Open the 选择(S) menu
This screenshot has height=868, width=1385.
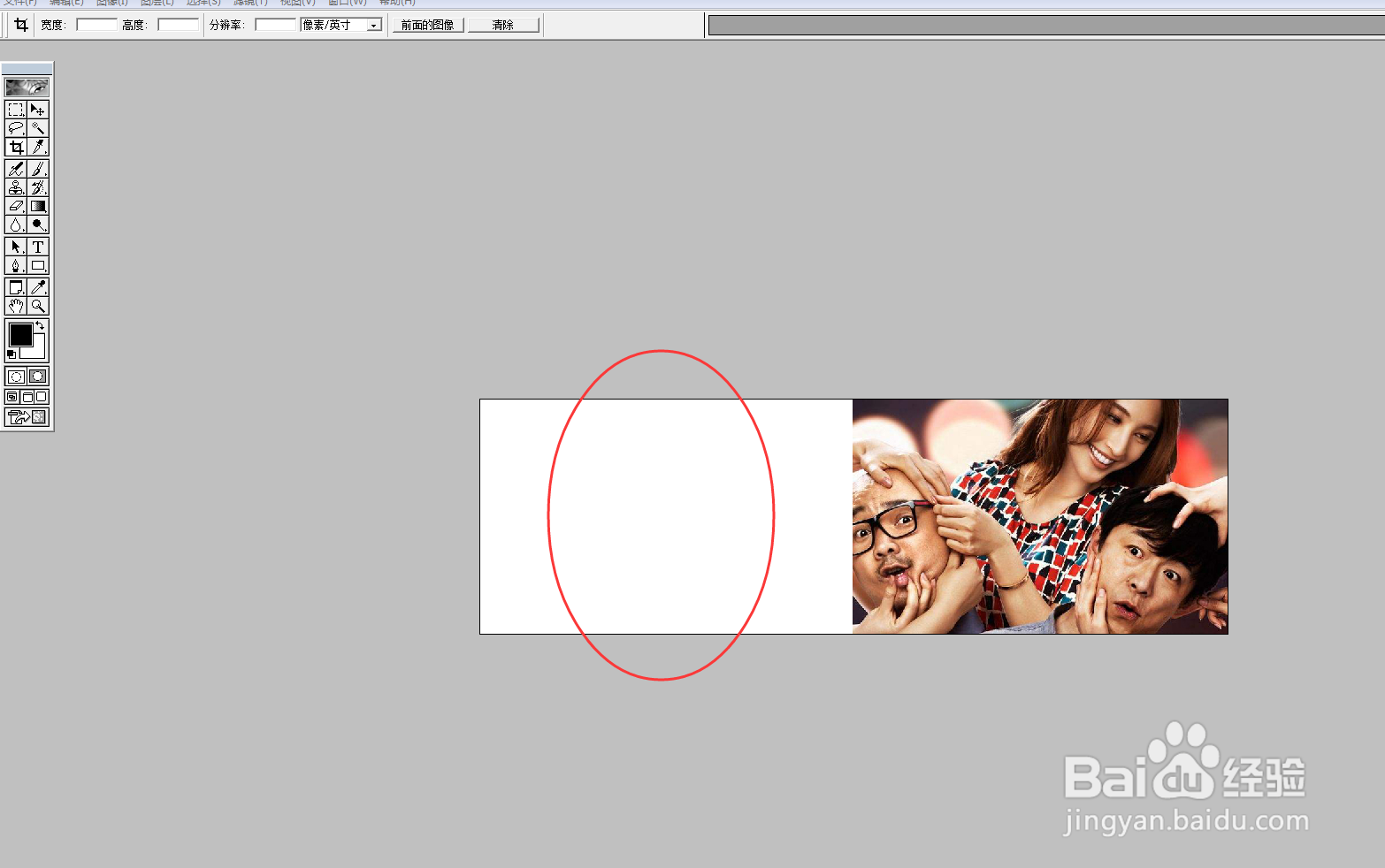(x=203, y=3)
